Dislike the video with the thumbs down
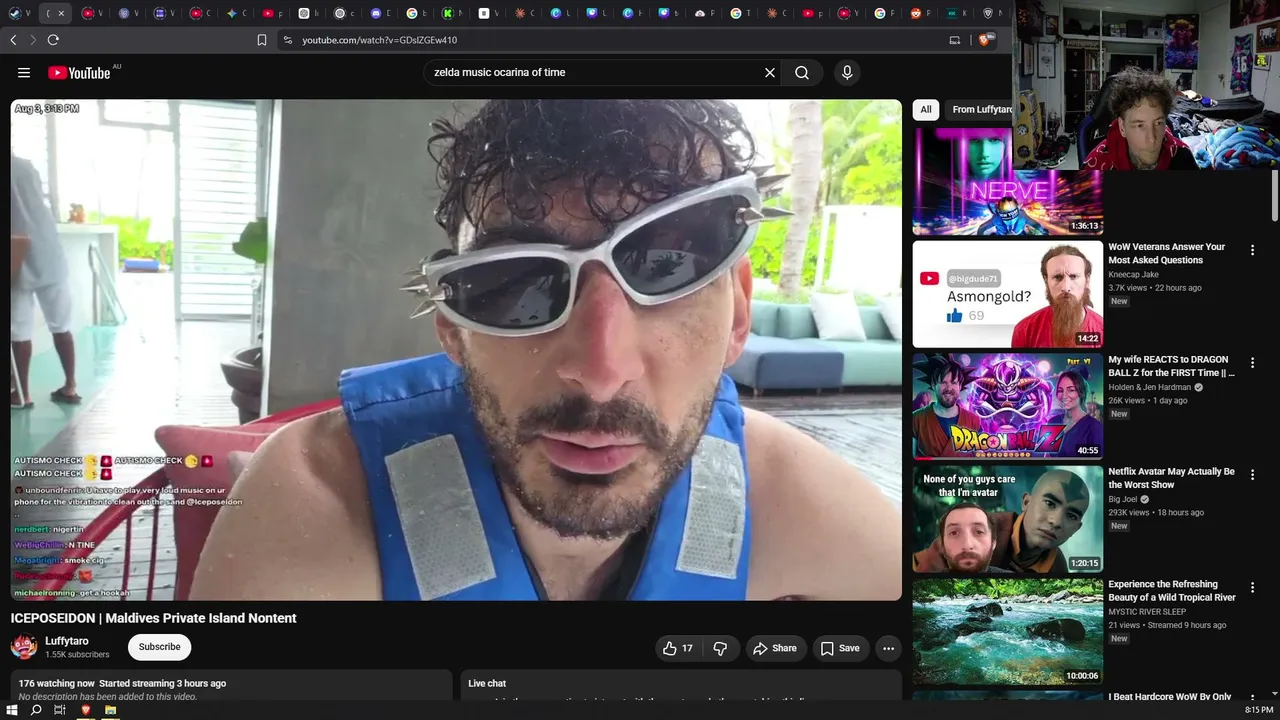This screenshot has height=720, width=1280. (720, 648)
